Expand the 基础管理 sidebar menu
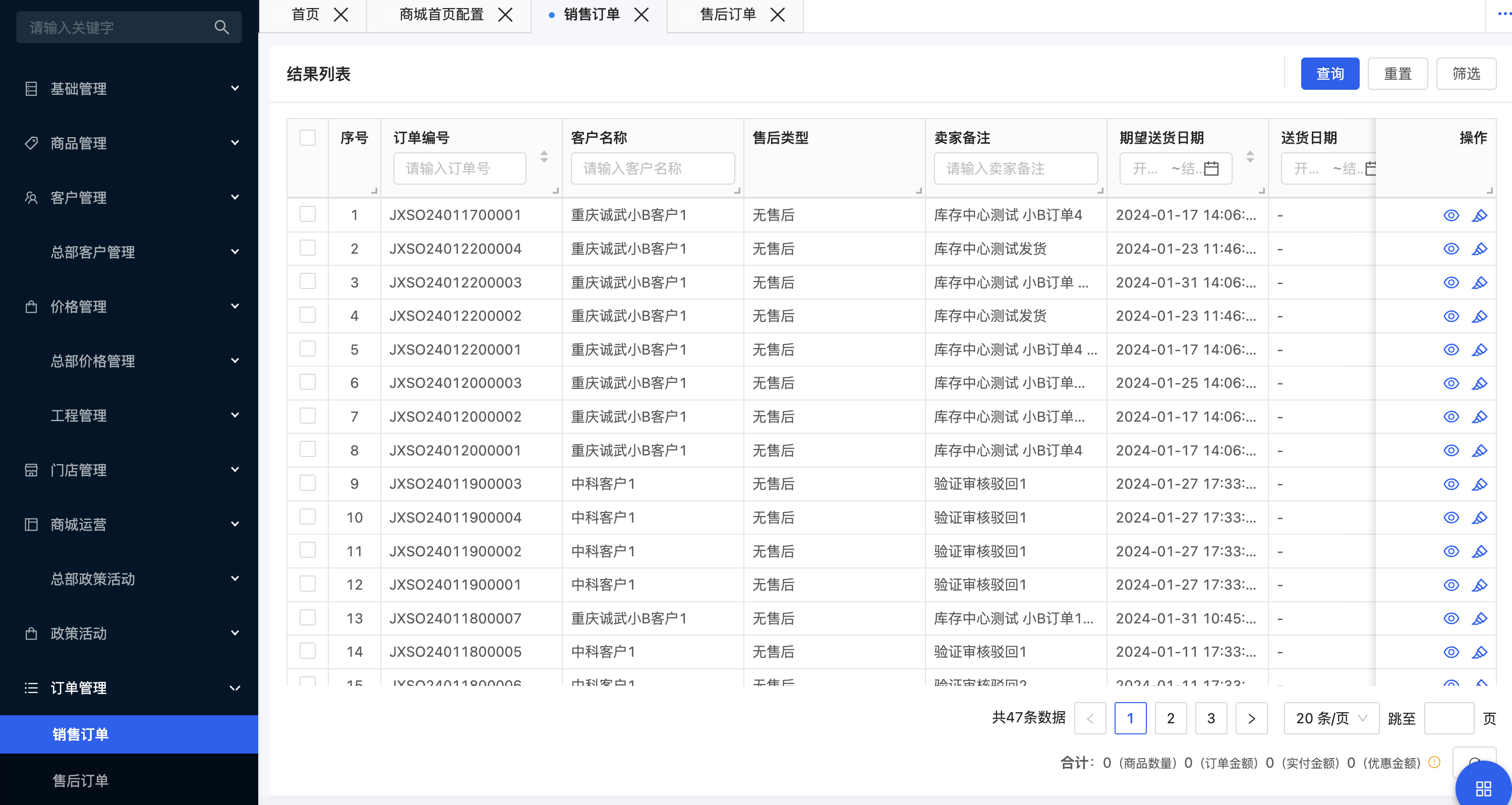Screen dimensions: 1512x805 pyautogui.click(x=129, y=89)
